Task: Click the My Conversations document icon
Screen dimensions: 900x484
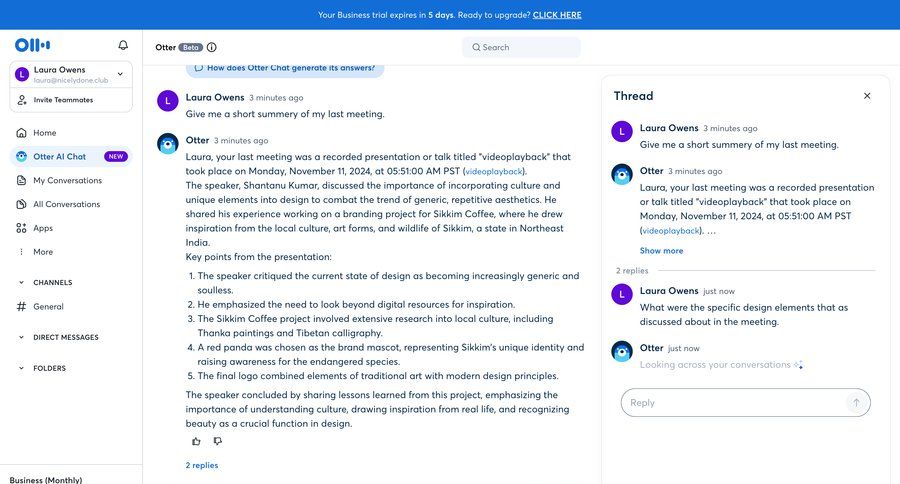Action: [x=21, y=180]
